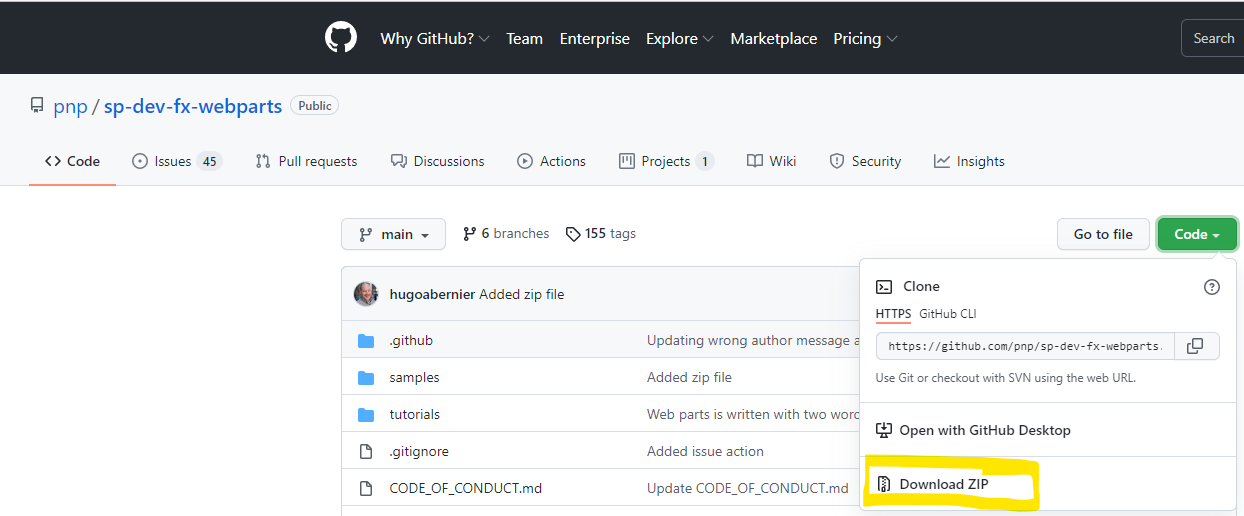Open the Added zip file commit message
This screenshot has width=1244, height=516.
tap(521, 294)
